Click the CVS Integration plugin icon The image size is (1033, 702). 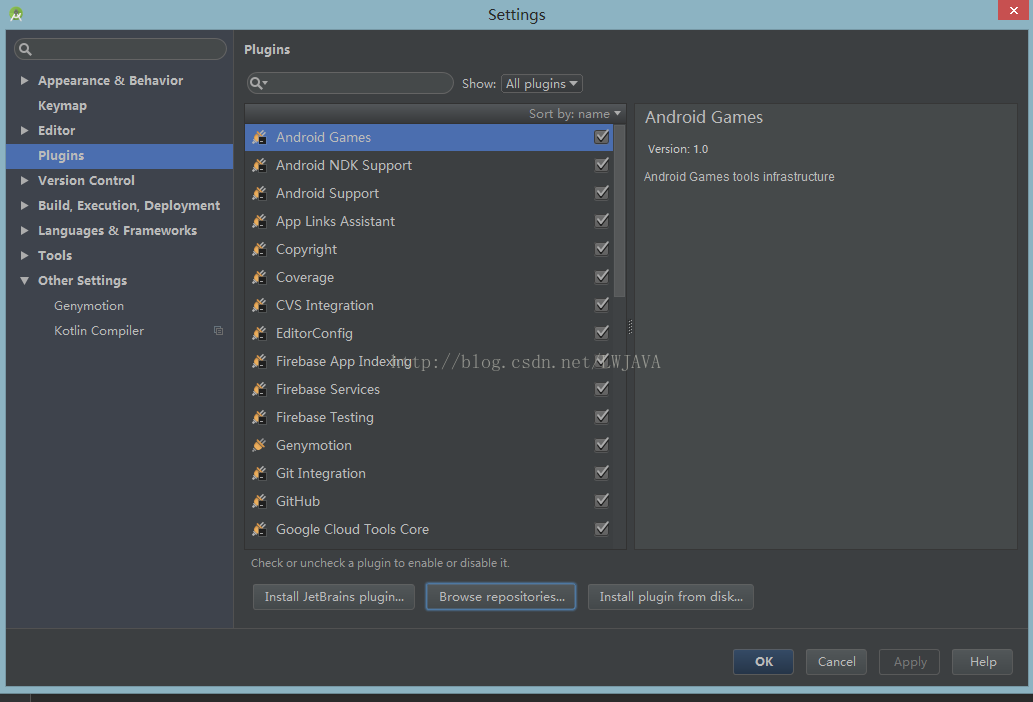point(260,305)
